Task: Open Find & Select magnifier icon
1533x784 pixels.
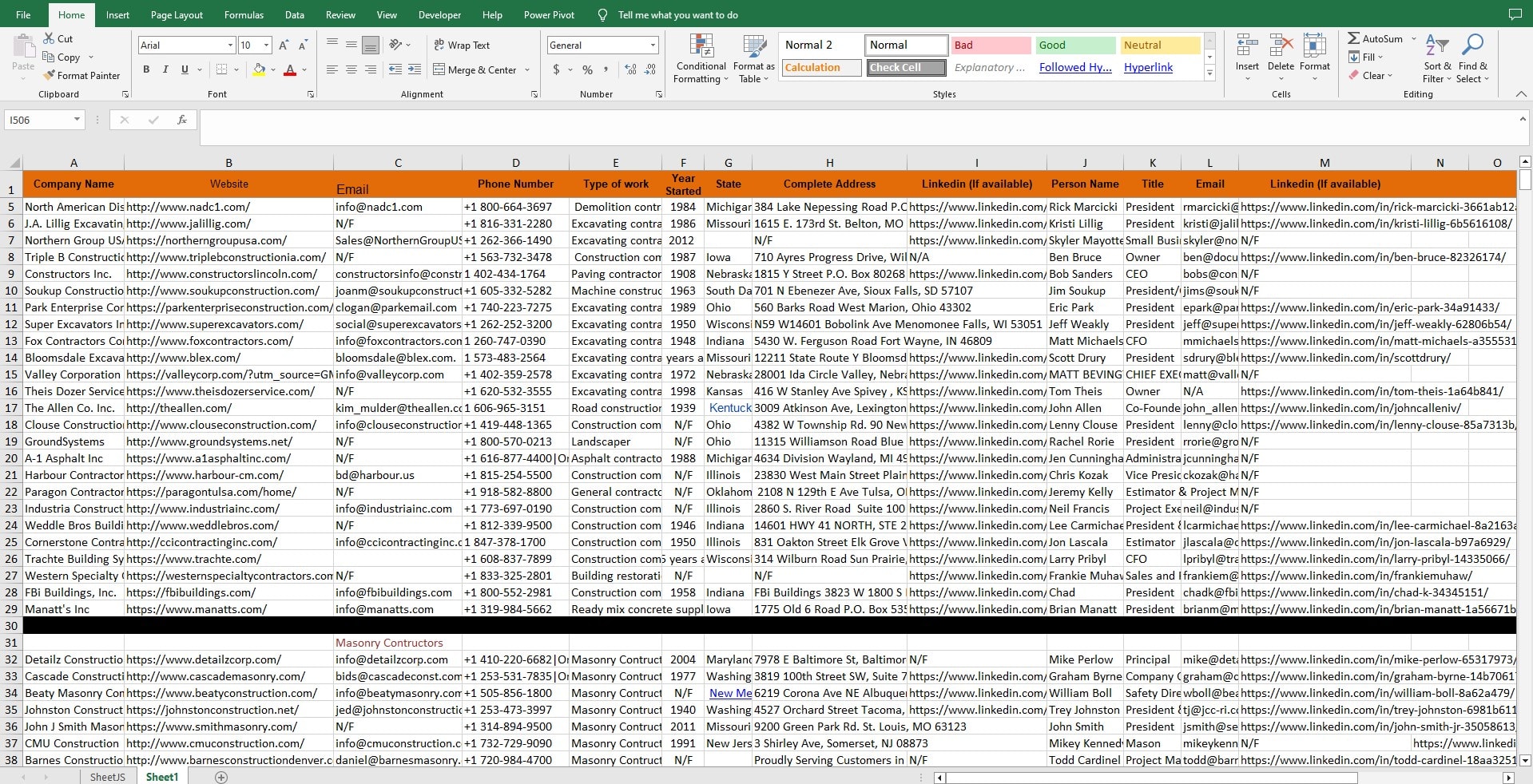Action: coord(1472,46)
